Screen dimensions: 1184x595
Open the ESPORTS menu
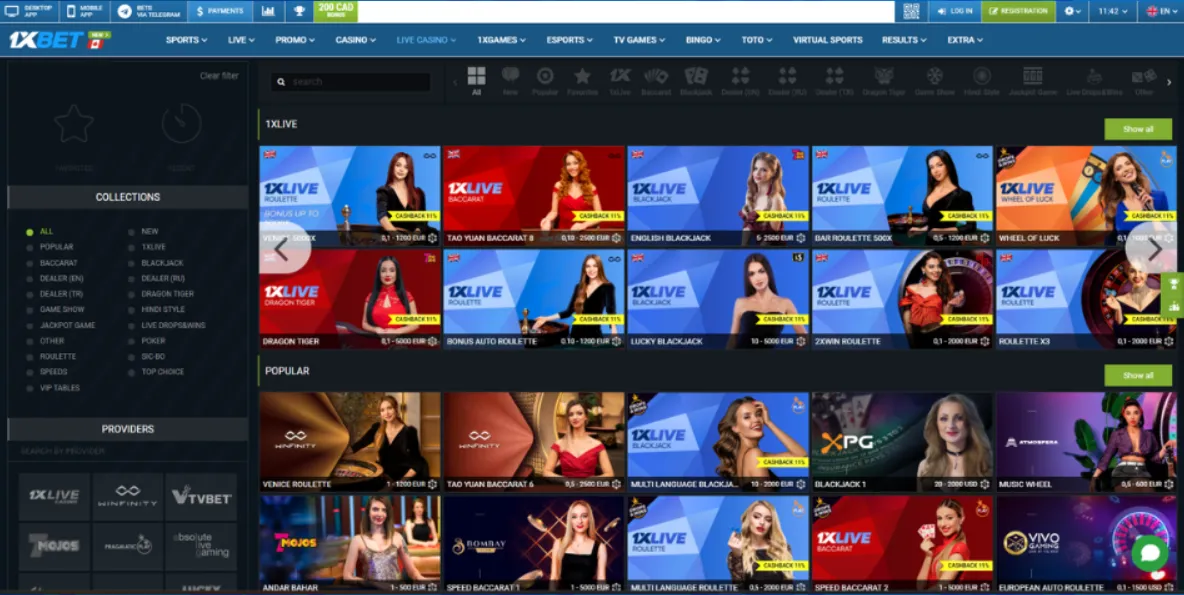tap(570, 40)
